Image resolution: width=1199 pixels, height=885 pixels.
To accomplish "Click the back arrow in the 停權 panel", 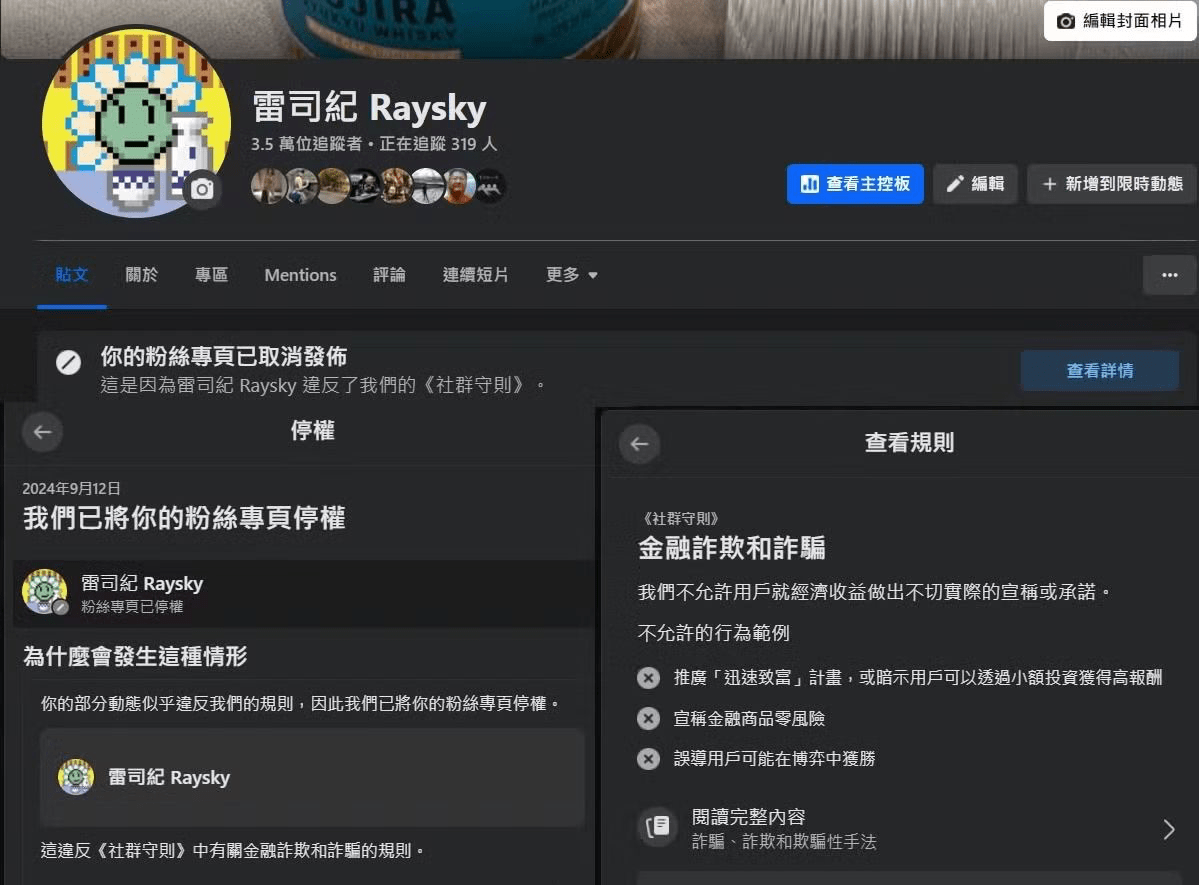I will [42, 431].
